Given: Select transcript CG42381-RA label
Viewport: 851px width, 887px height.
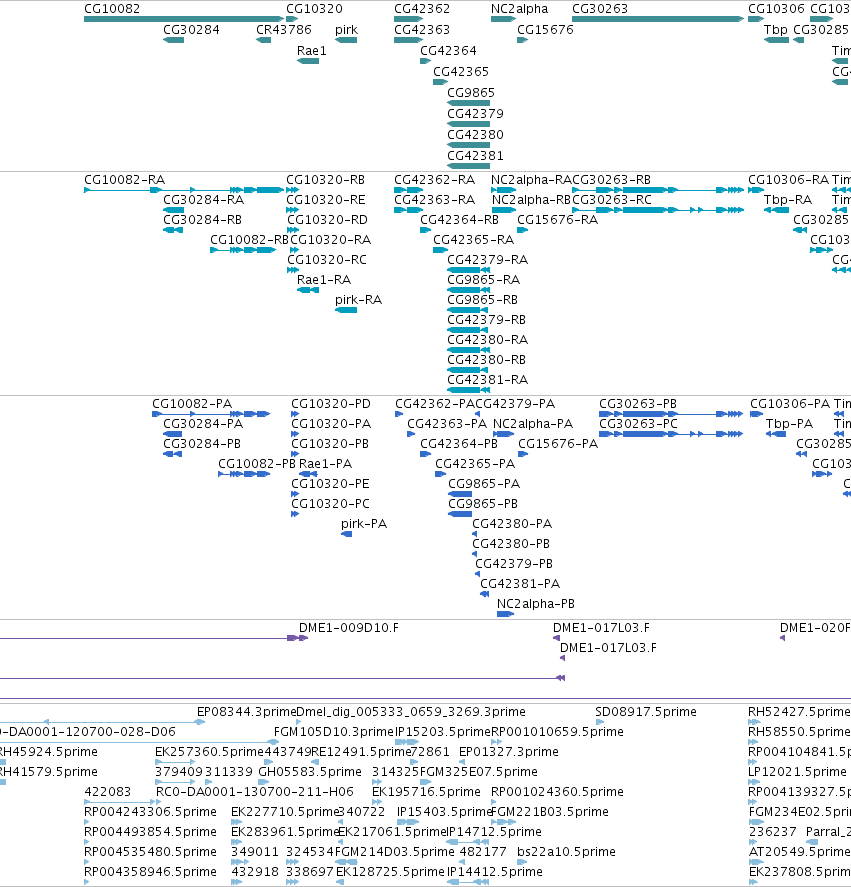Looking at the screenshot, I should [x=488, y=380].
